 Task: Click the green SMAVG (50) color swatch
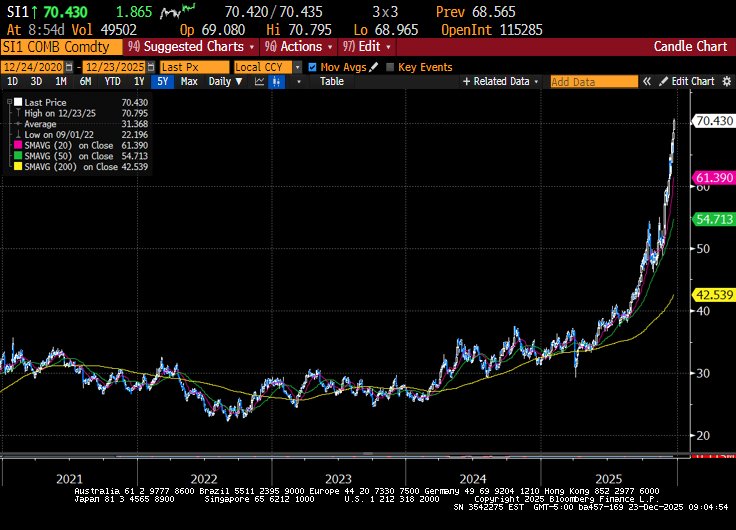18,156
